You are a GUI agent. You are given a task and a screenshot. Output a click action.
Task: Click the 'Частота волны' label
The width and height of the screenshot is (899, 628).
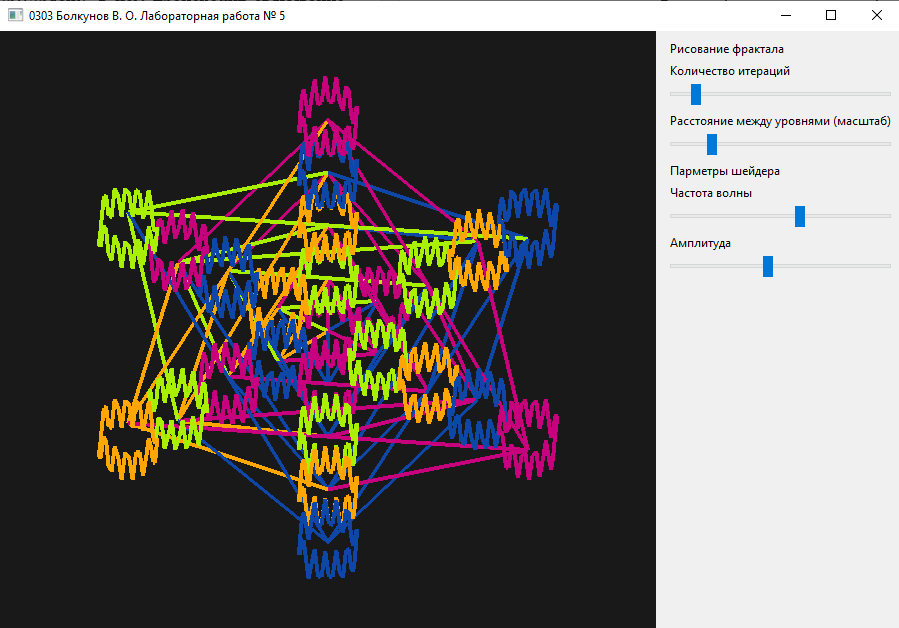pos(711,193)
